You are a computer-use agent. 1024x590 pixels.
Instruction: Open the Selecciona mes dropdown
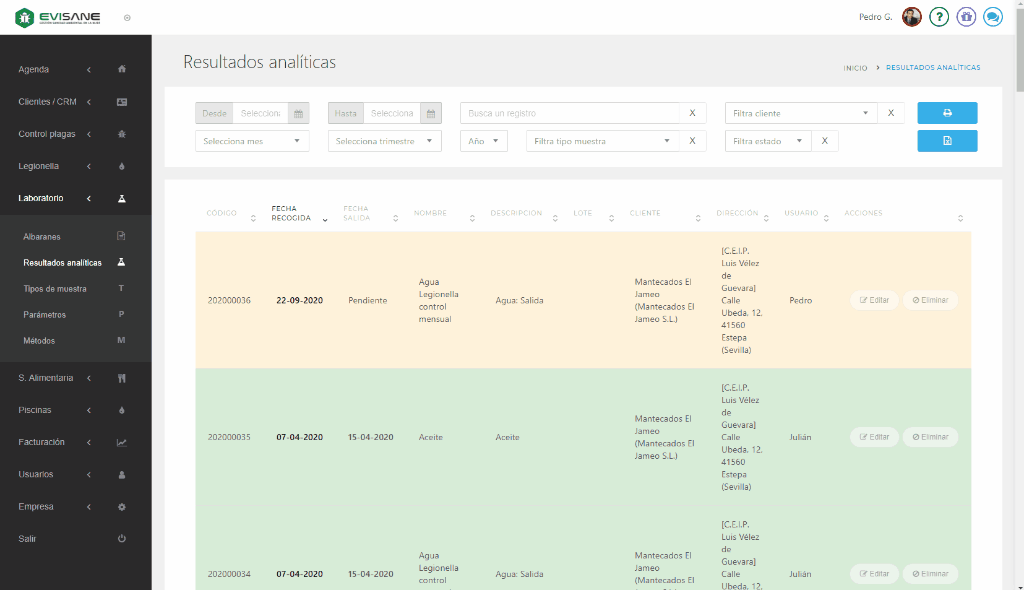[x=252, y=141]
